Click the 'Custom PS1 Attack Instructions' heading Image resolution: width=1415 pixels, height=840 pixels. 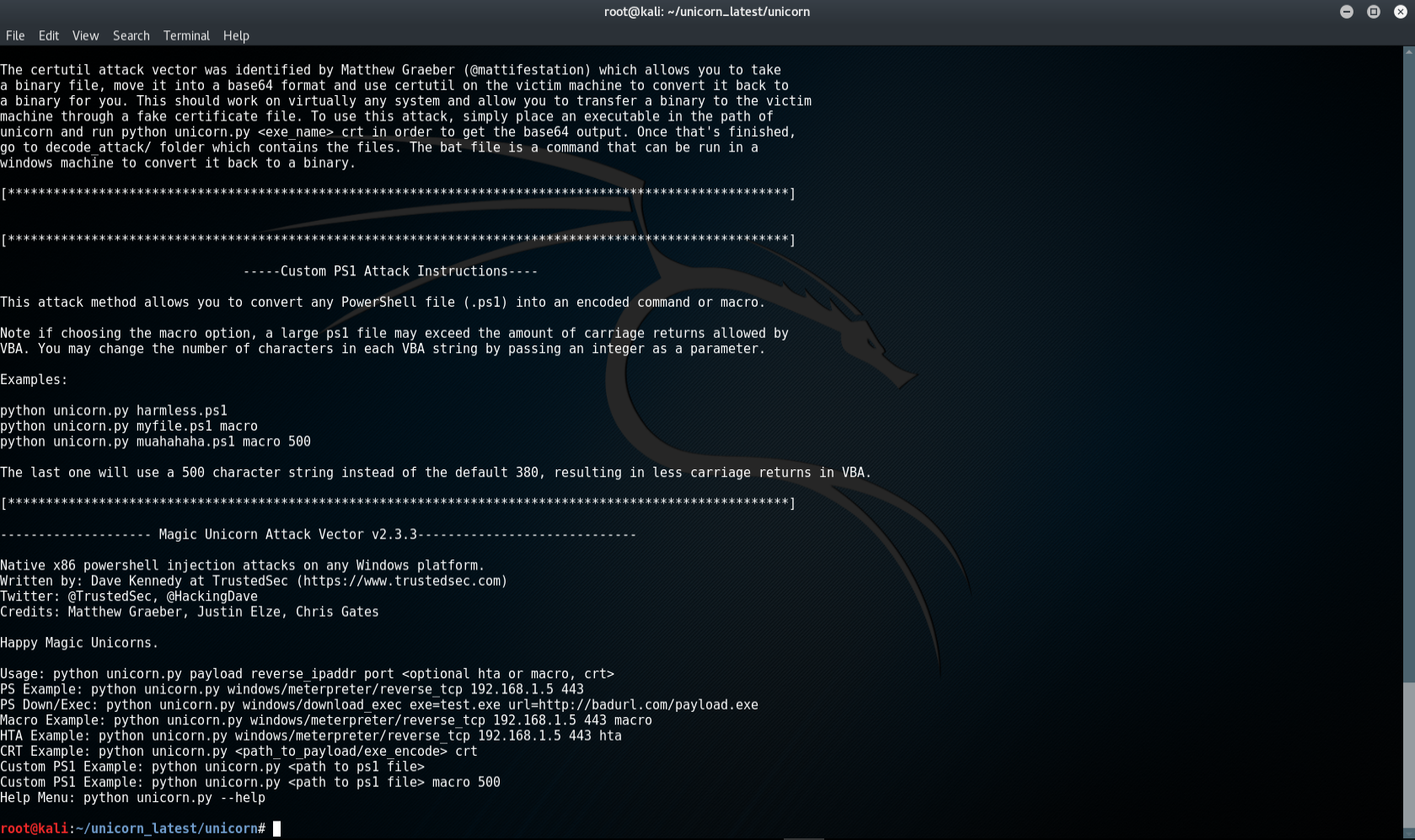point(390,271)
